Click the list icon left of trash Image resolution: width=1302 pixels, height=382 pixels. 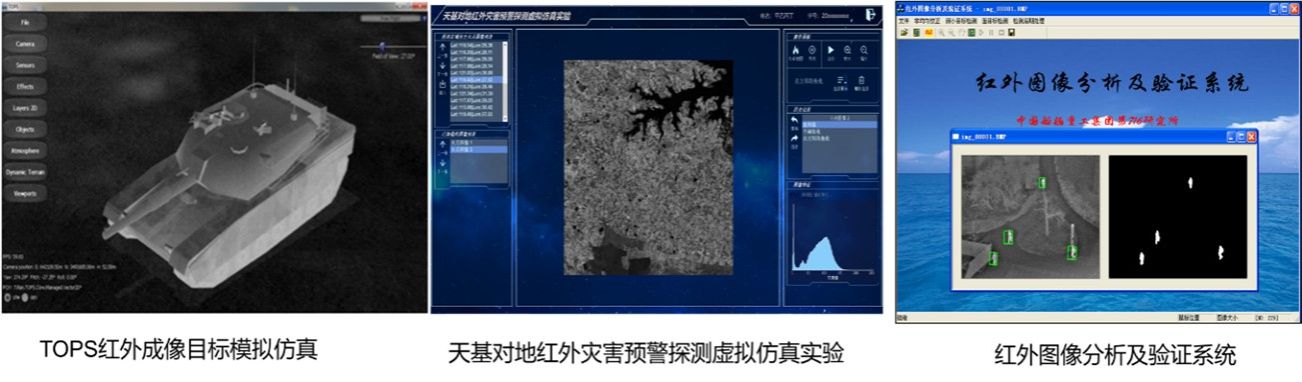[x=841, y=79]
